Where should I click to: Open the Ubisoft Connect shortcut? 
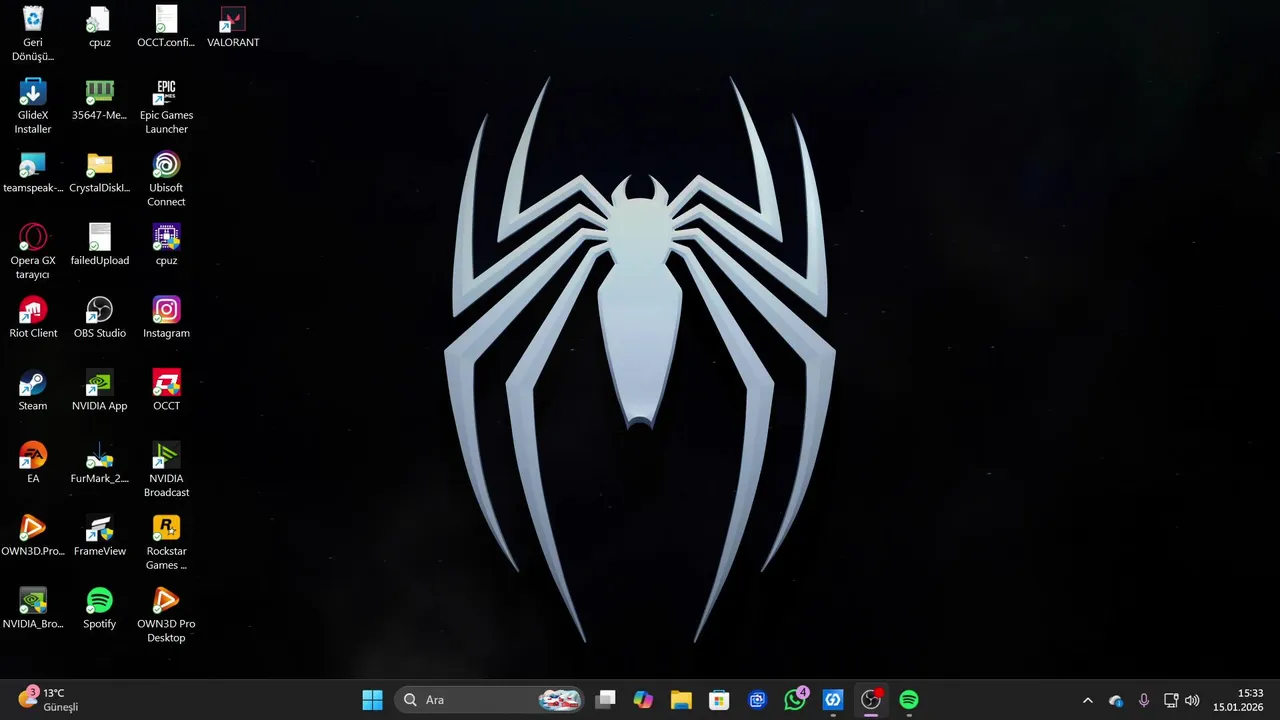pos(166,179)
